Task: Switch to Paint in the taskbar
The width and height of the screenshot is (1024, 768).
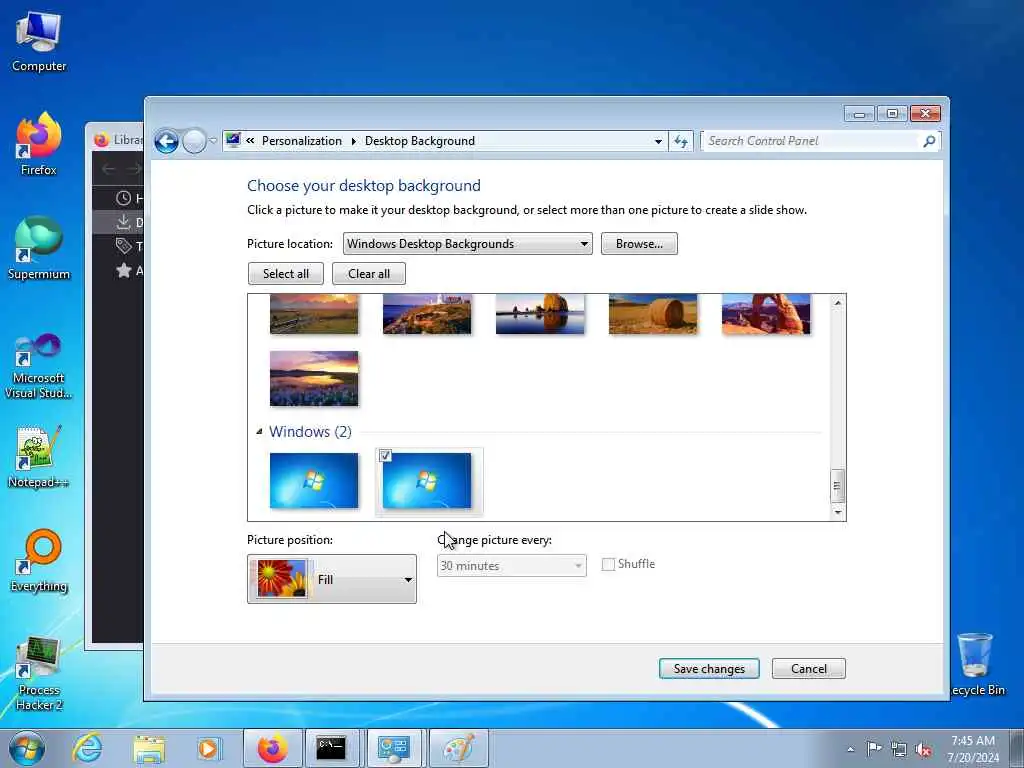Action: click(x=458, y=748)
